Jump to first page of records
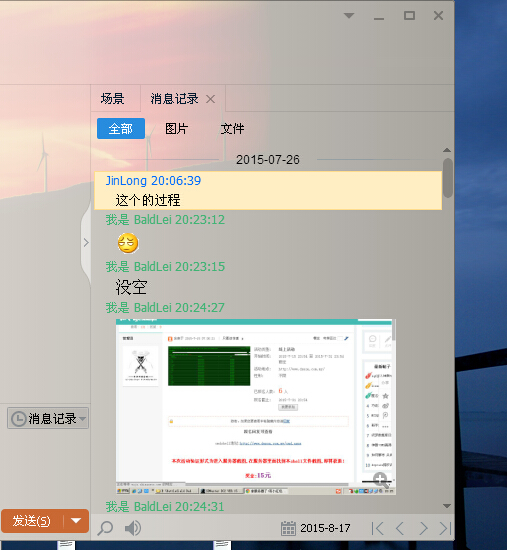 pos(378,528)
